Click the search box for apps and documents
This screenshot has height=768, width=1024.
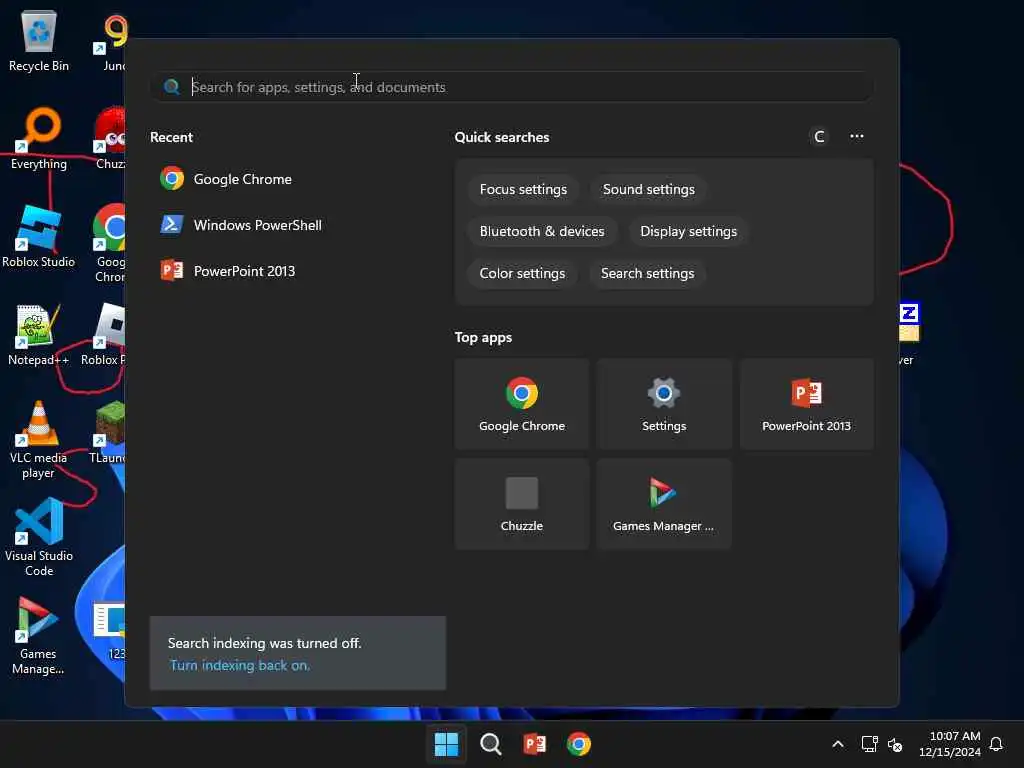click(x=512, y=87)
